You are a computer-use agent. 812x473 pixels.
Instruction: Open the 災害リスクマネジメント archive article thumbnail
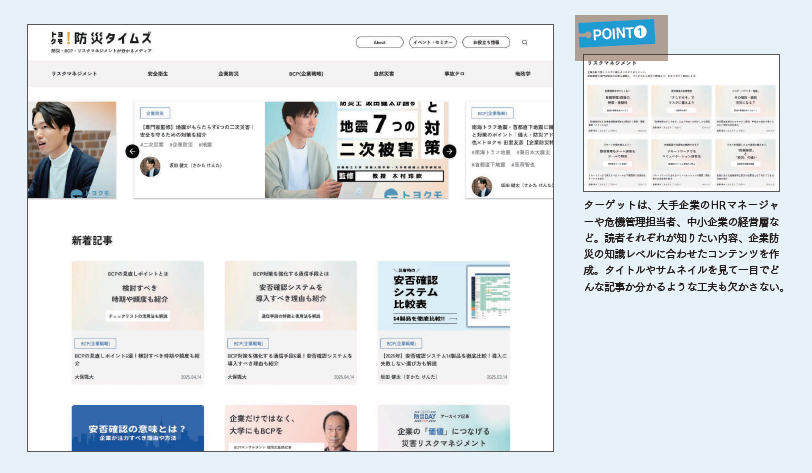444,428
